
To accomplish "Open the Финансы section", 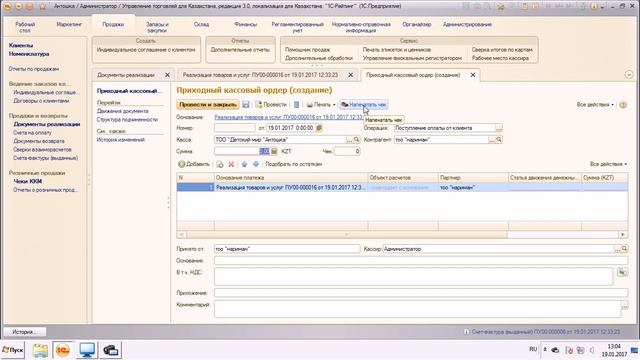I will coord(246,24).
